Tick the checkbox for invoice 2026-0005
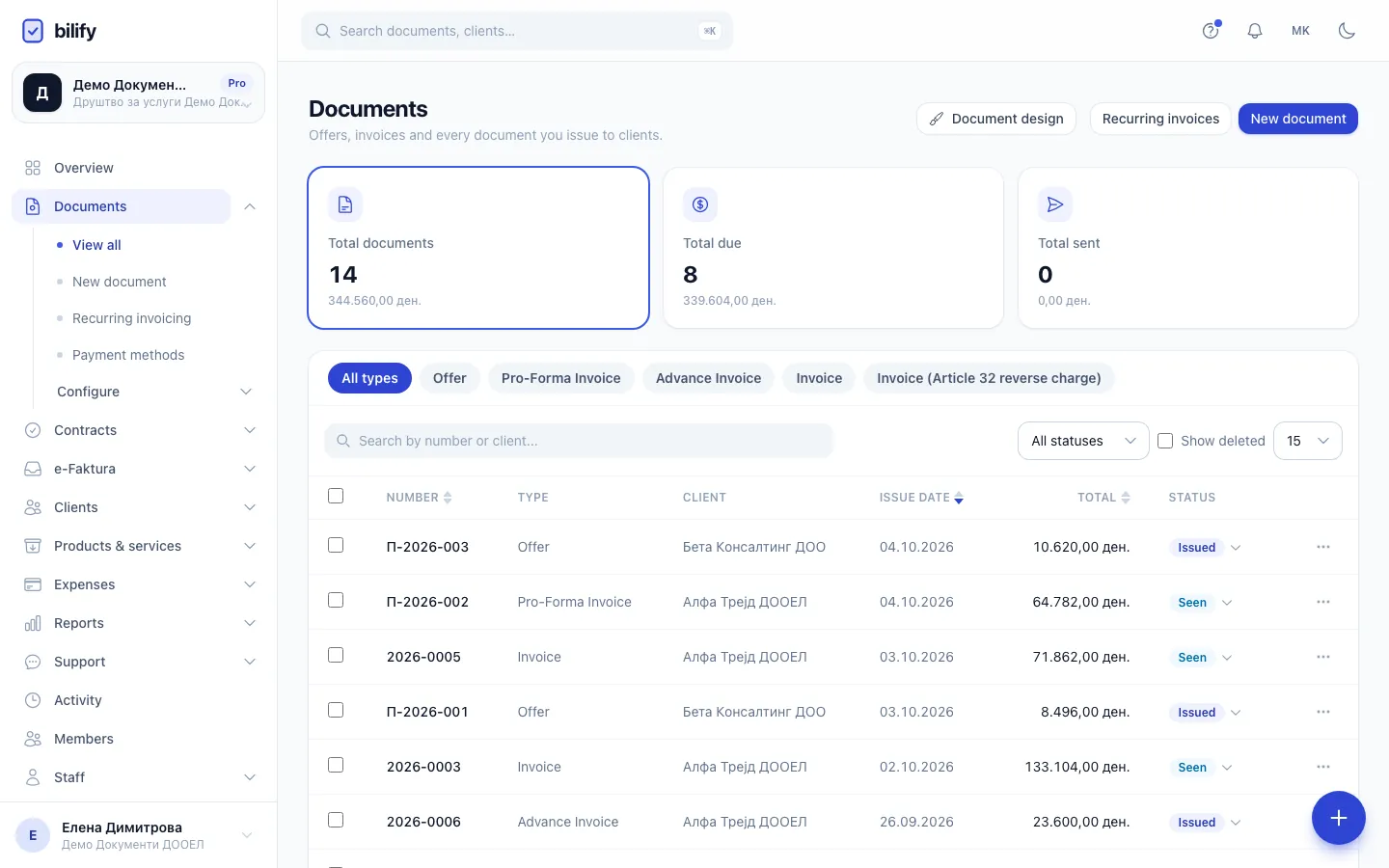The height and width of the screenshot is (868, 1389). click(x=336, y=655)
